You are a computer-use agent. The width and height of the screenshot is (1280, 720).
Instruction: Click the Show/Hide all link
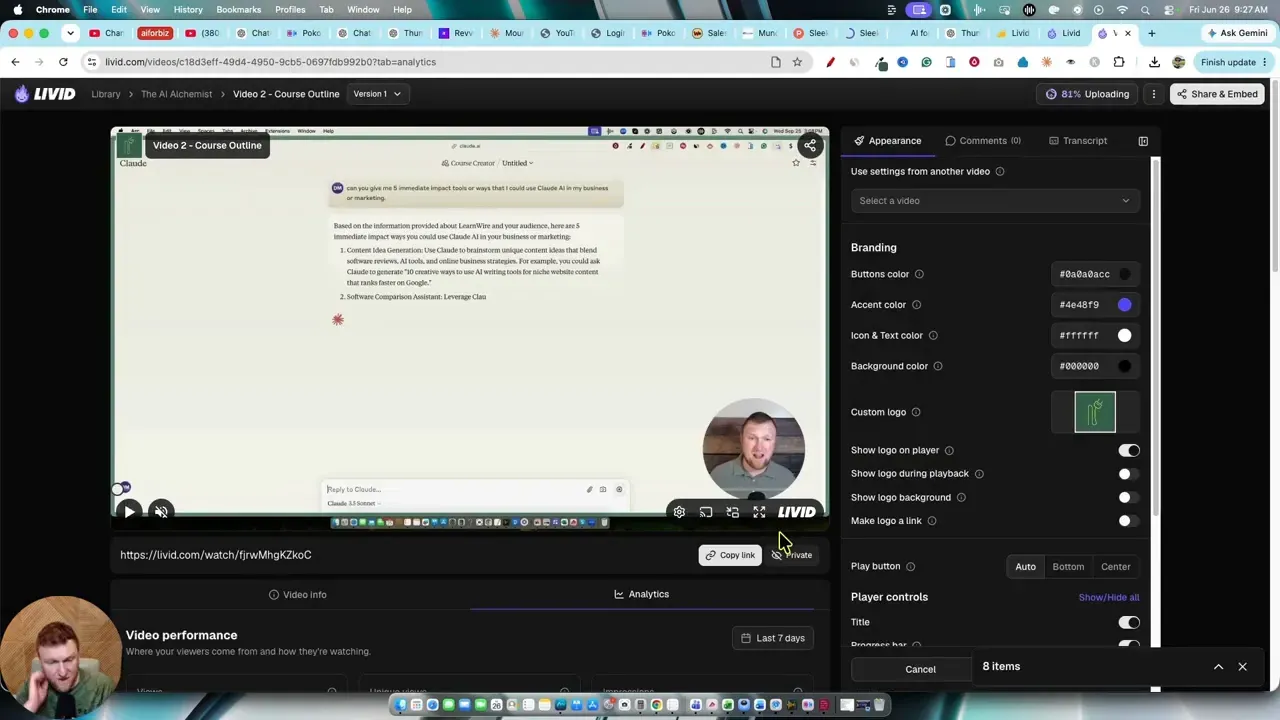[x=1109, y=597]
